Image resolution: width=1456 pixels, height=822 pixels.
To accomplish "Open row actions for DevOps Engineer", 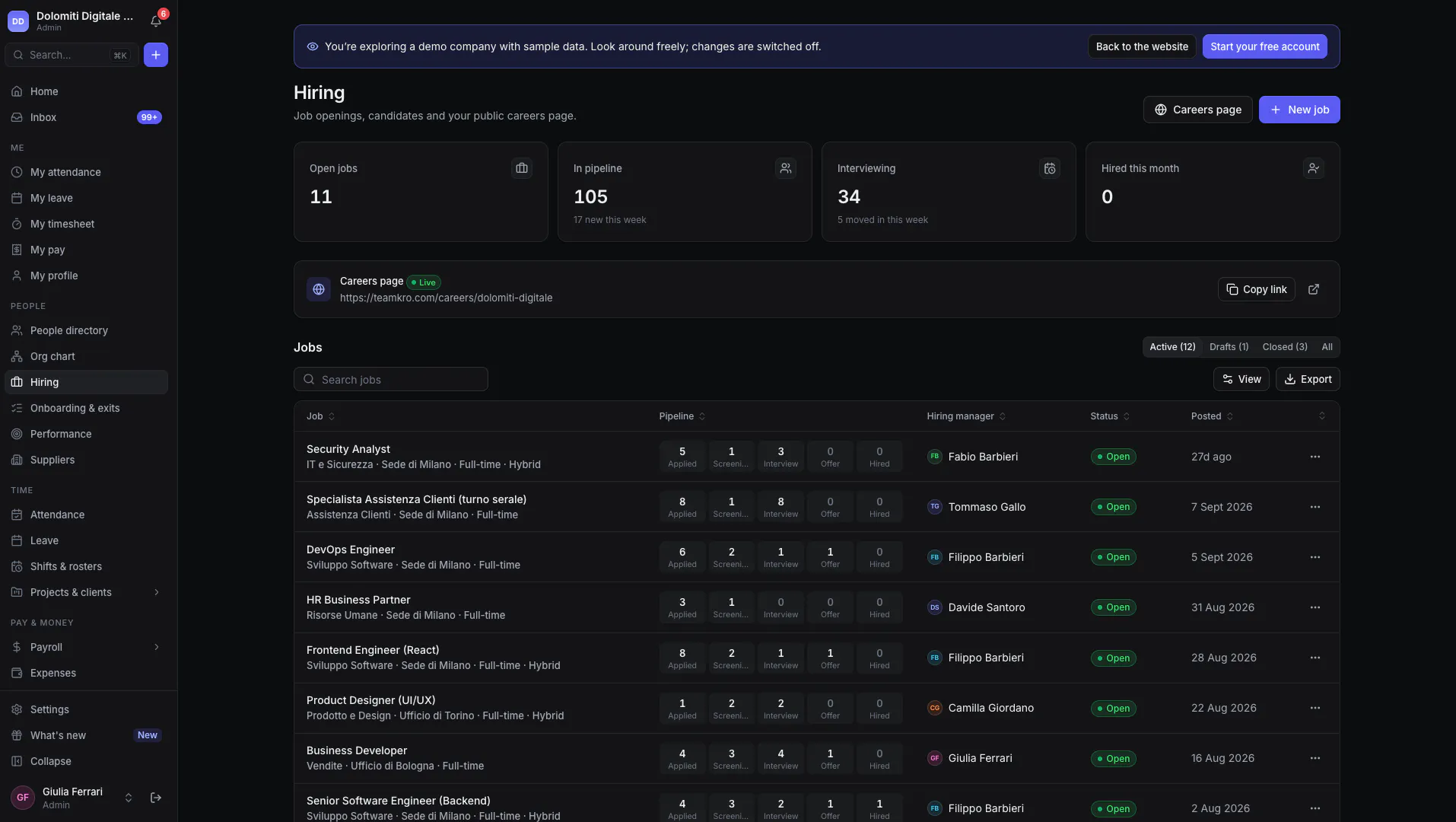I will coord(1315,557).
